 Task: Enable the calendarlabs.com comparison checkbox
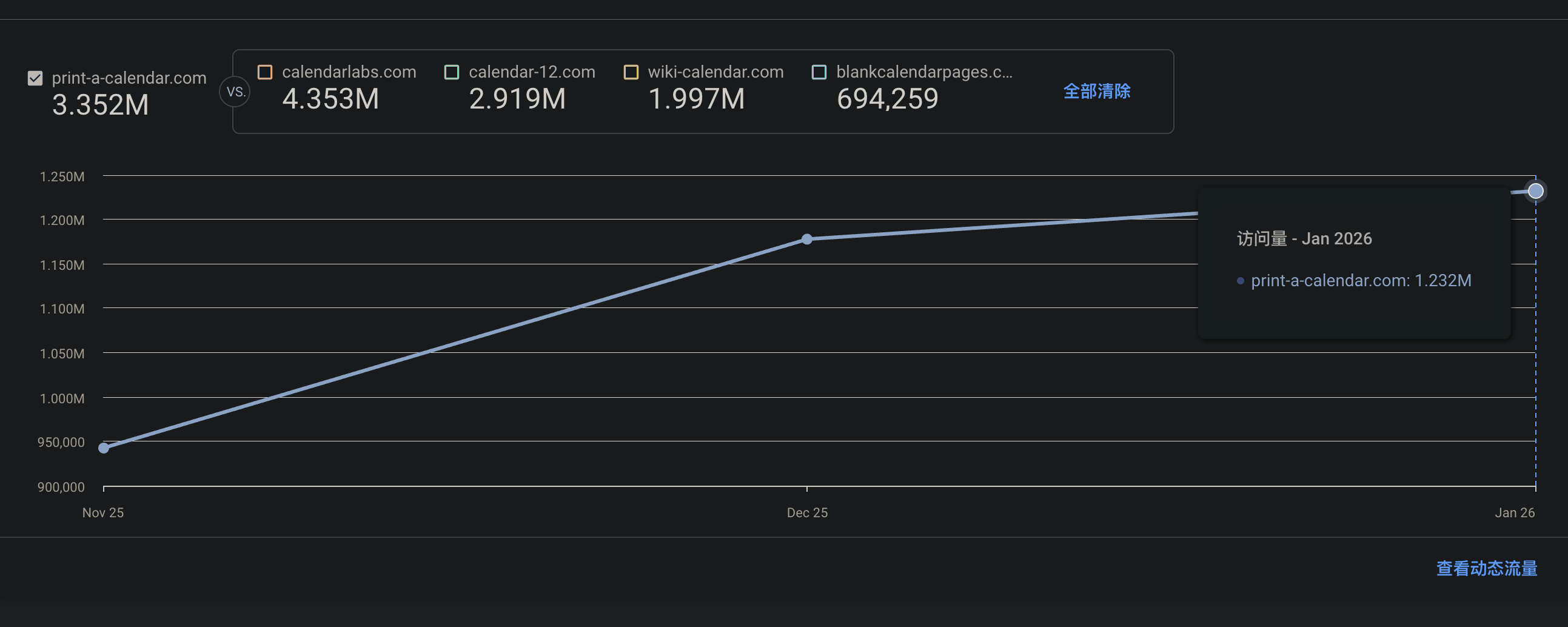265,72
